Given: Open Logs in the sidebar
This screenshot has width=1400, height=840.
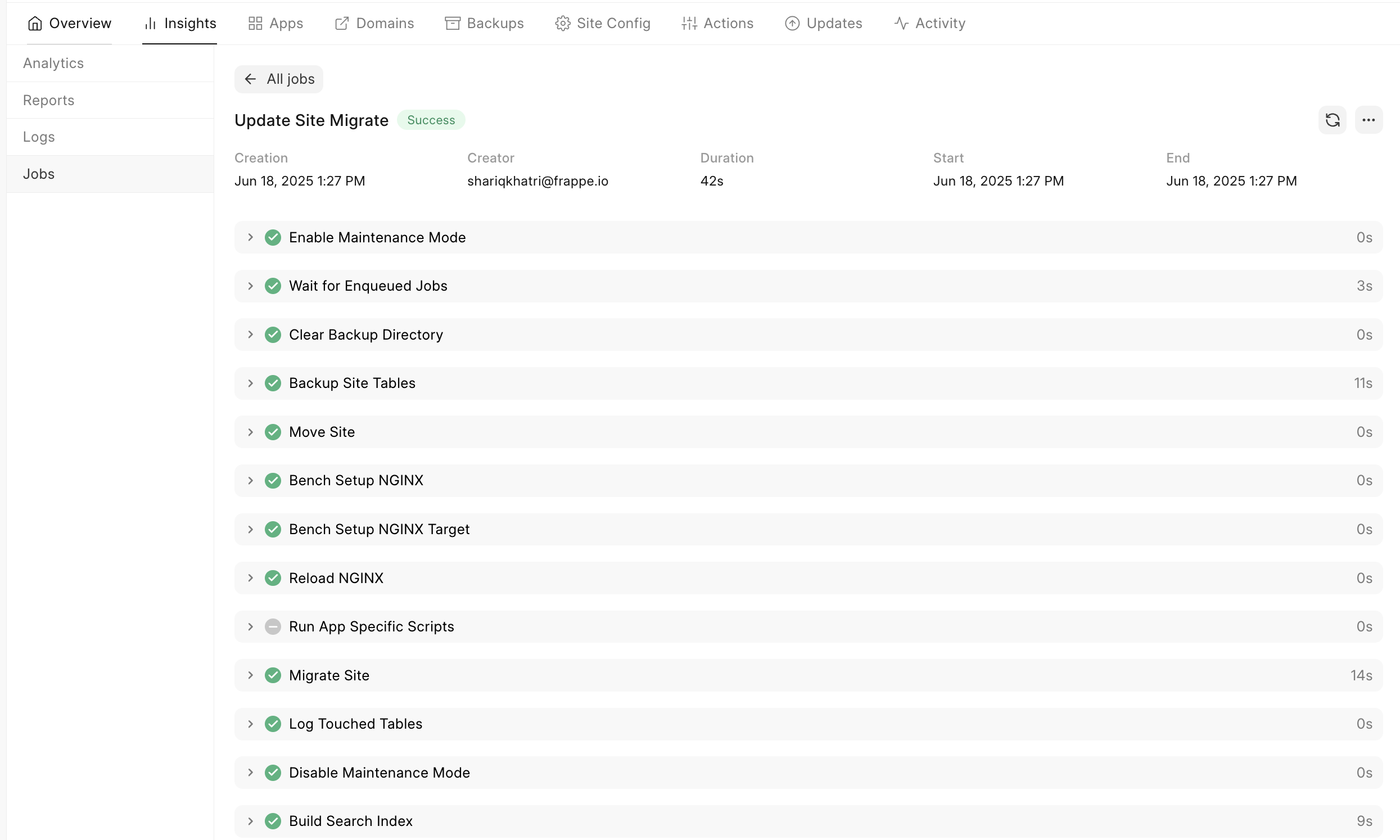Looking at the screenshot, I should pyautogui.click(x=39, y=137).
